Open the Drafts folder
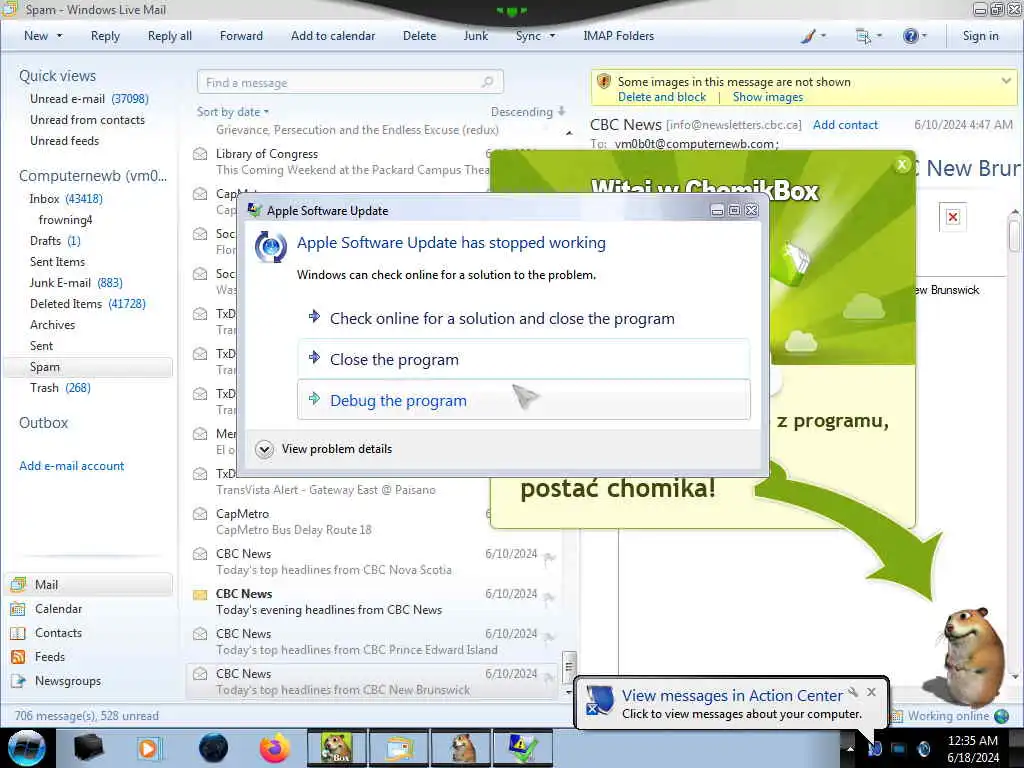The width and height of the screenshot is (1024, 768). (55, 240)
